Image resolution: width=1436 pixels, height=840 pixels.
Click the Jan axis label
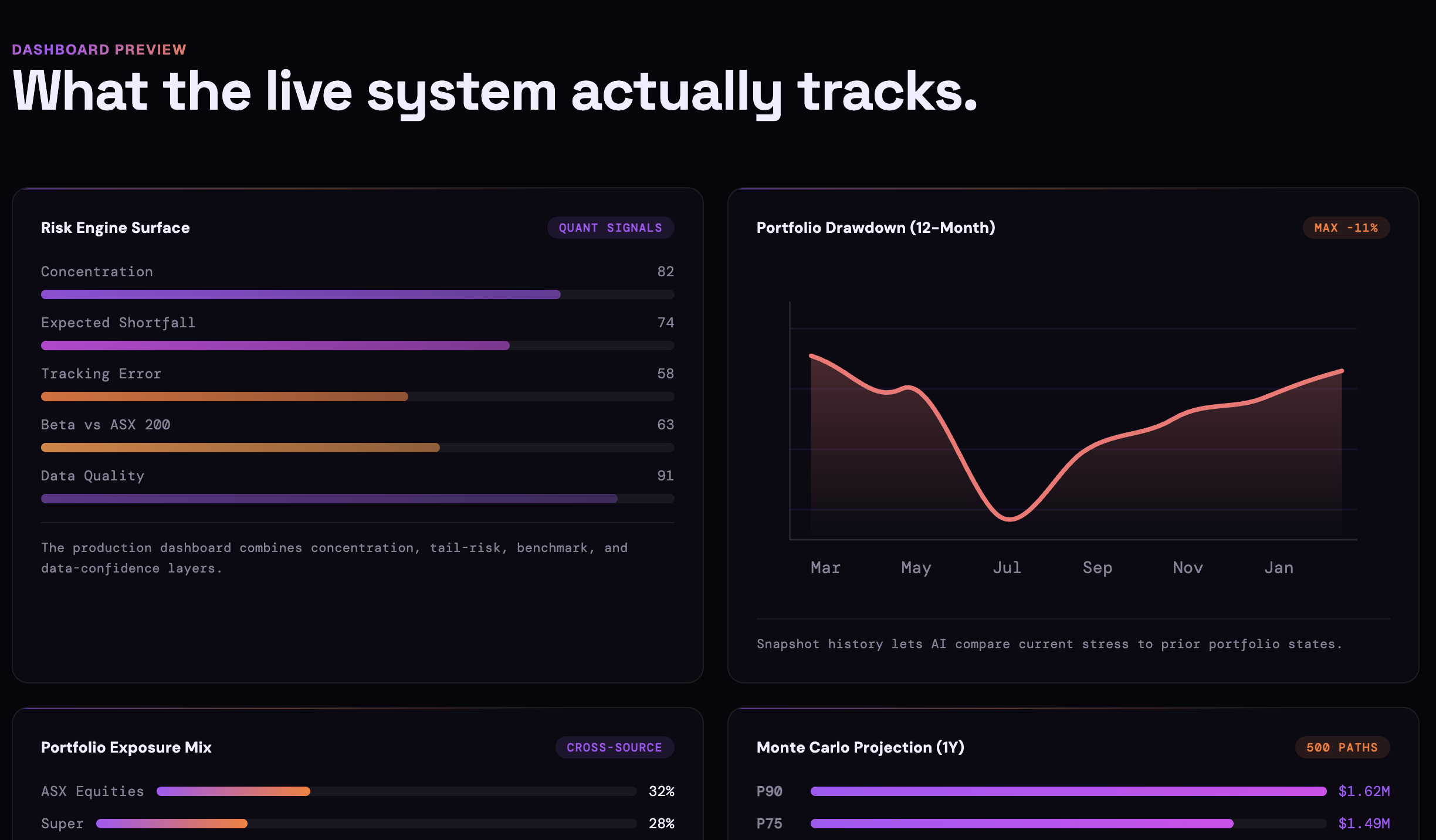click(x=1279, y=568)
